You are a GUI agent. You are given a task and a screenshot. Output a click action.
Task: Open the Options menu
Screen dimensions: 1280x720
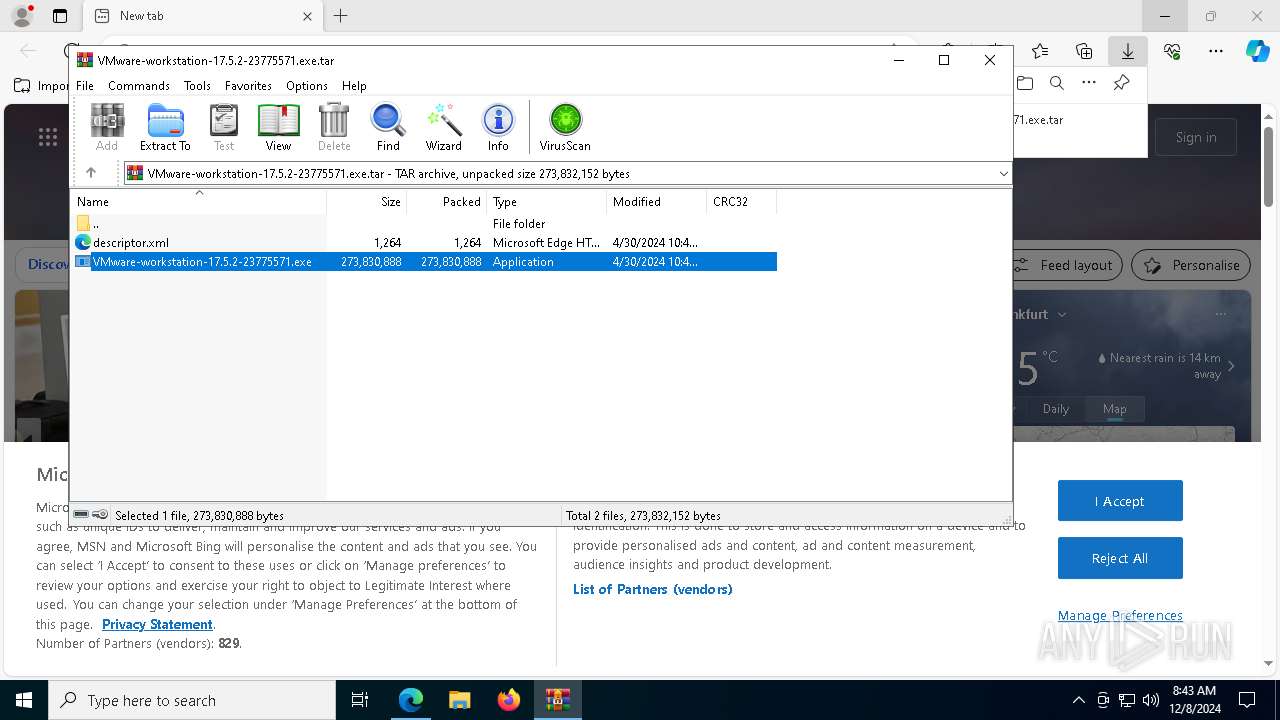tap(307, 86)
